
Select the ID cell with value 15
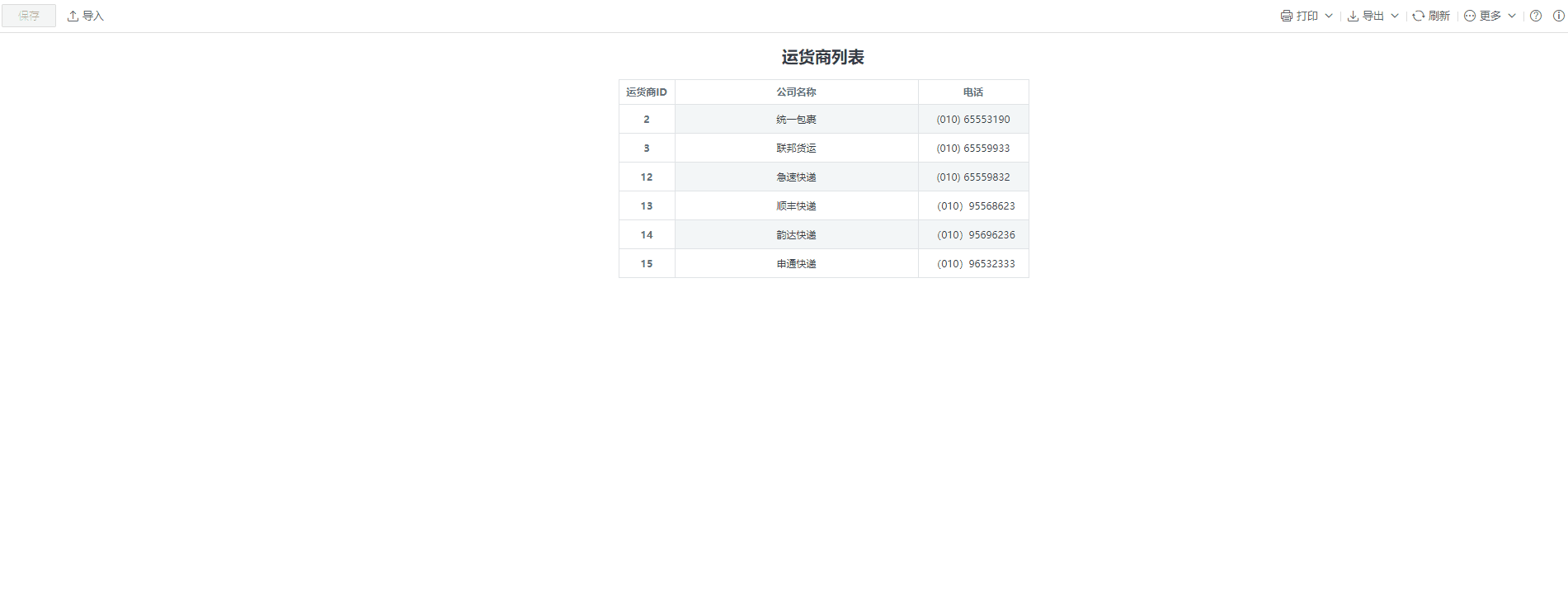[x=647, y=264]
